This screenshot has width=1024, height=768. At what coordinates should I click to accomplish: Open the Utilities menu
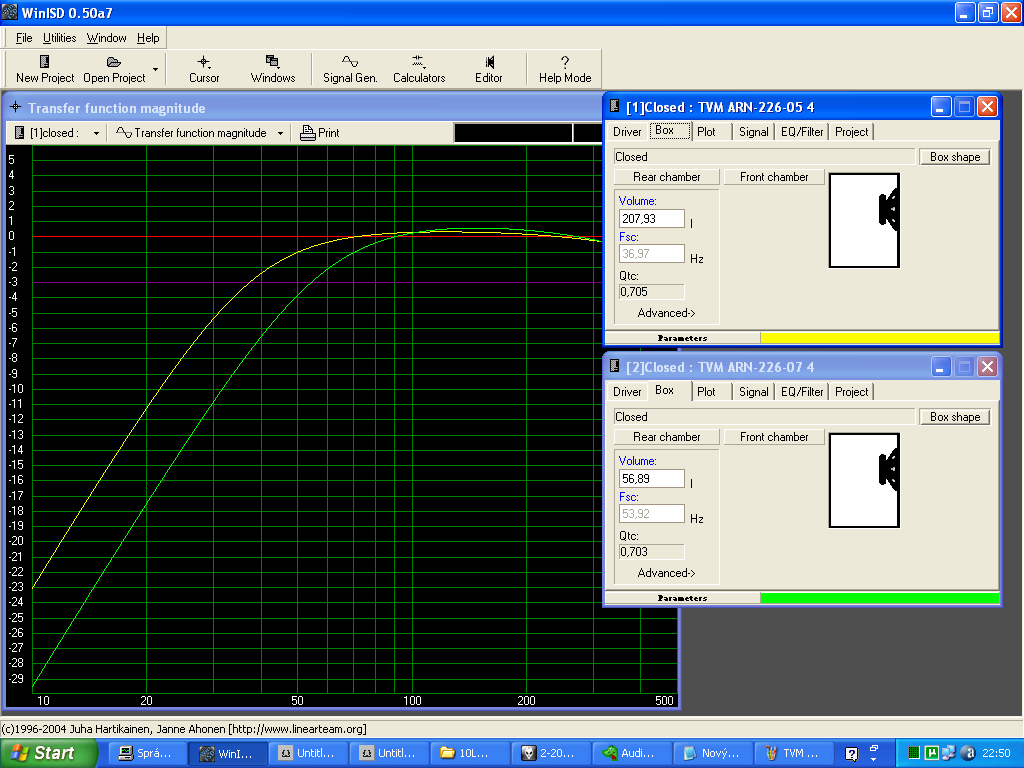tap(59, 38)
